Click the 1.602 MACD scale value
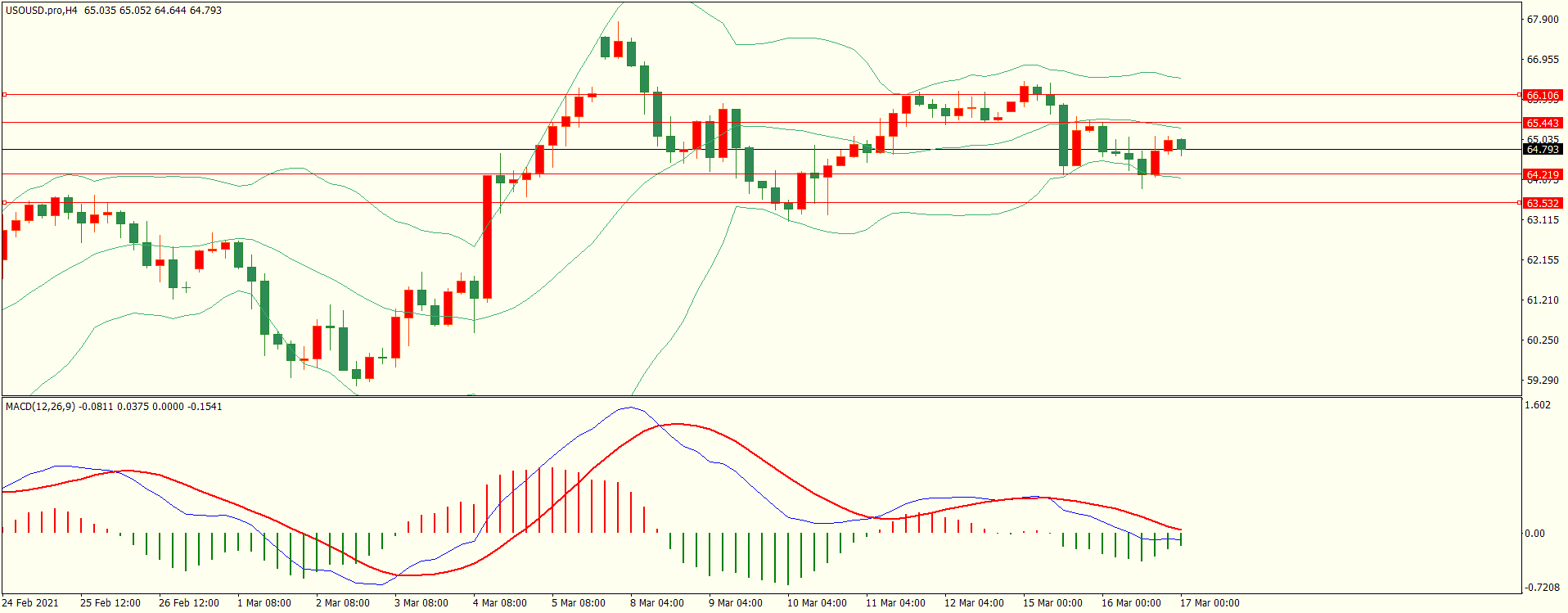 tap(1539, 405)
